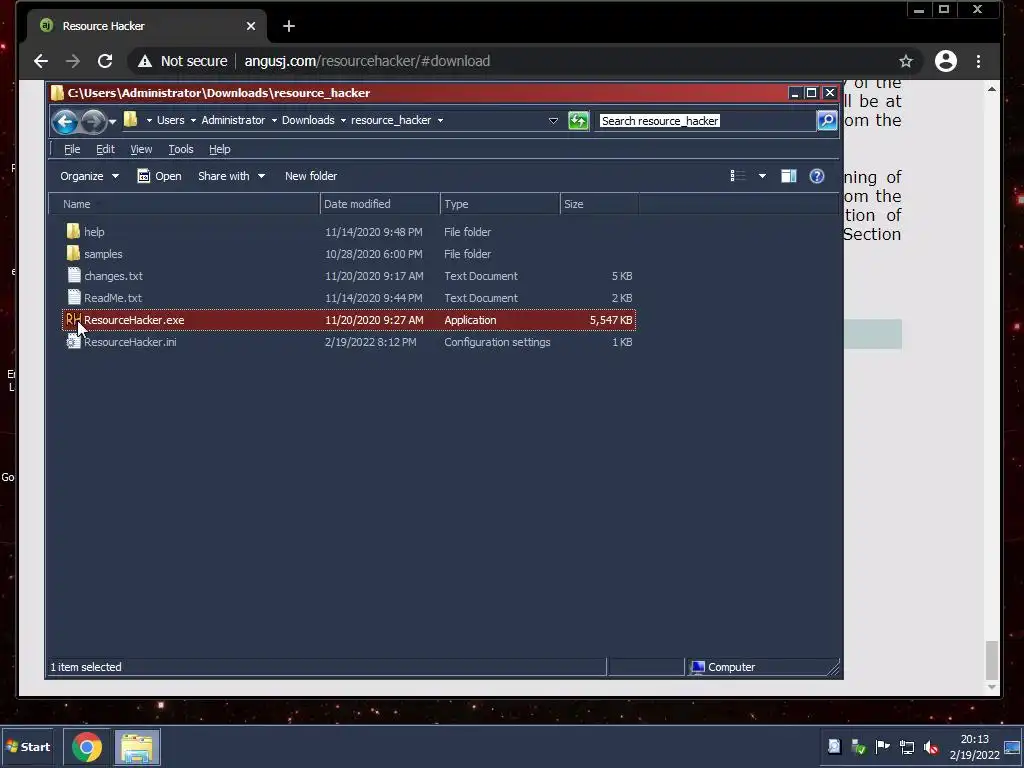Toggle the preview pane icon
This screenshot has height=768, width=1024.
pos(789,176)
